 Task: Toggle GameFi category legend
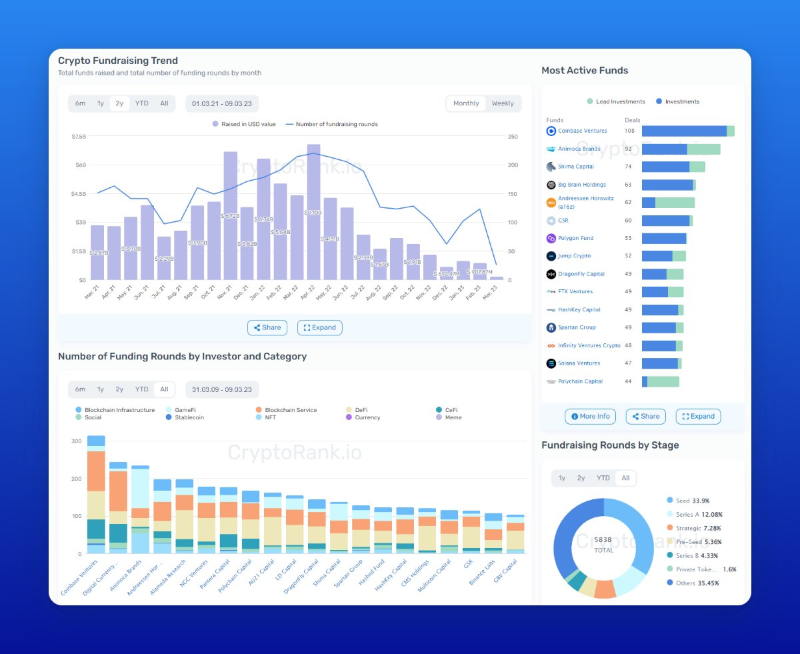coord(181,410)
